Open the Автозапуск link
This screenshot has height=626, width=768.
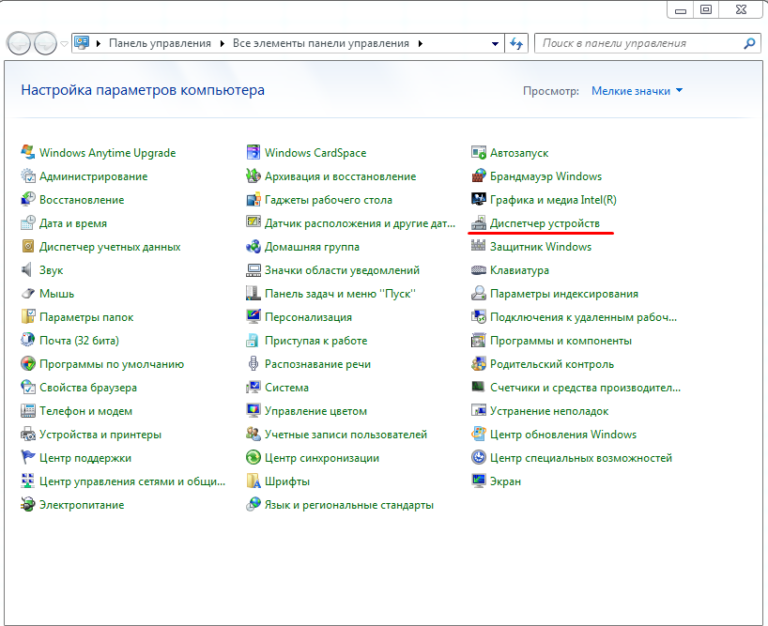(x=519, y=153)
